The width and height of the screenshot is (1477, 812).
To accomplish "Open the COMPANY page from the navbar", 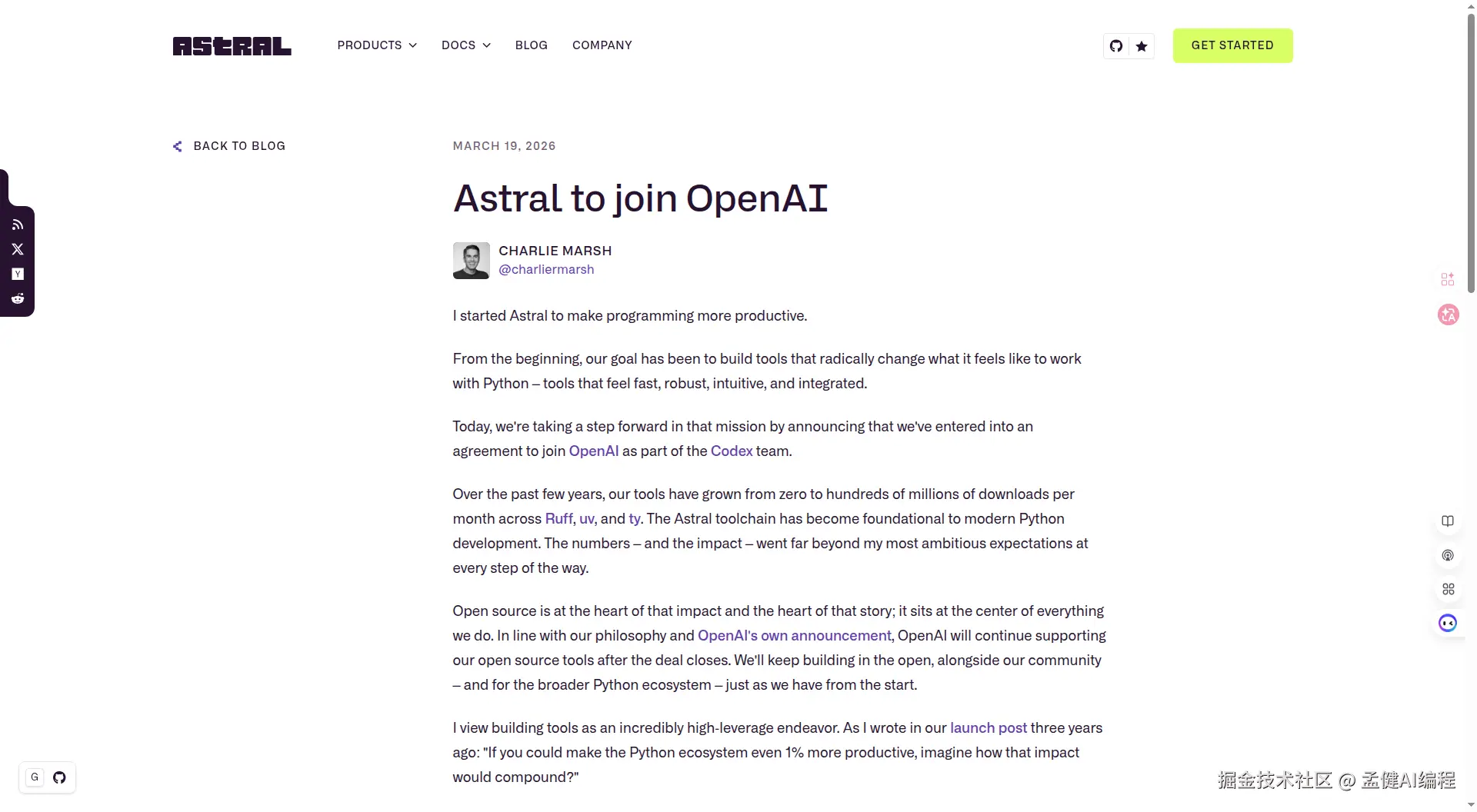I will coord(602,45).
